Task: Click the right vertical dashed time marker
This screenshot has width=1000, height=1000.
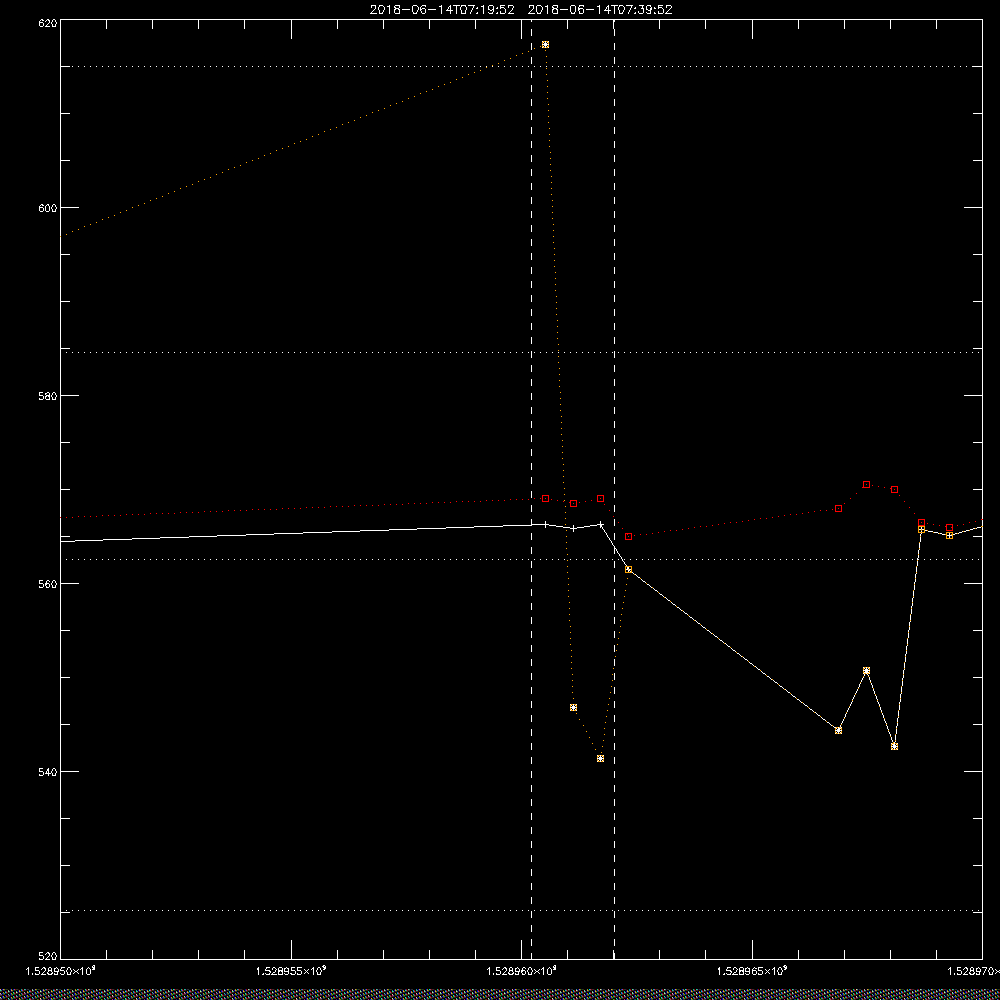Action: (x=614, y=489)
